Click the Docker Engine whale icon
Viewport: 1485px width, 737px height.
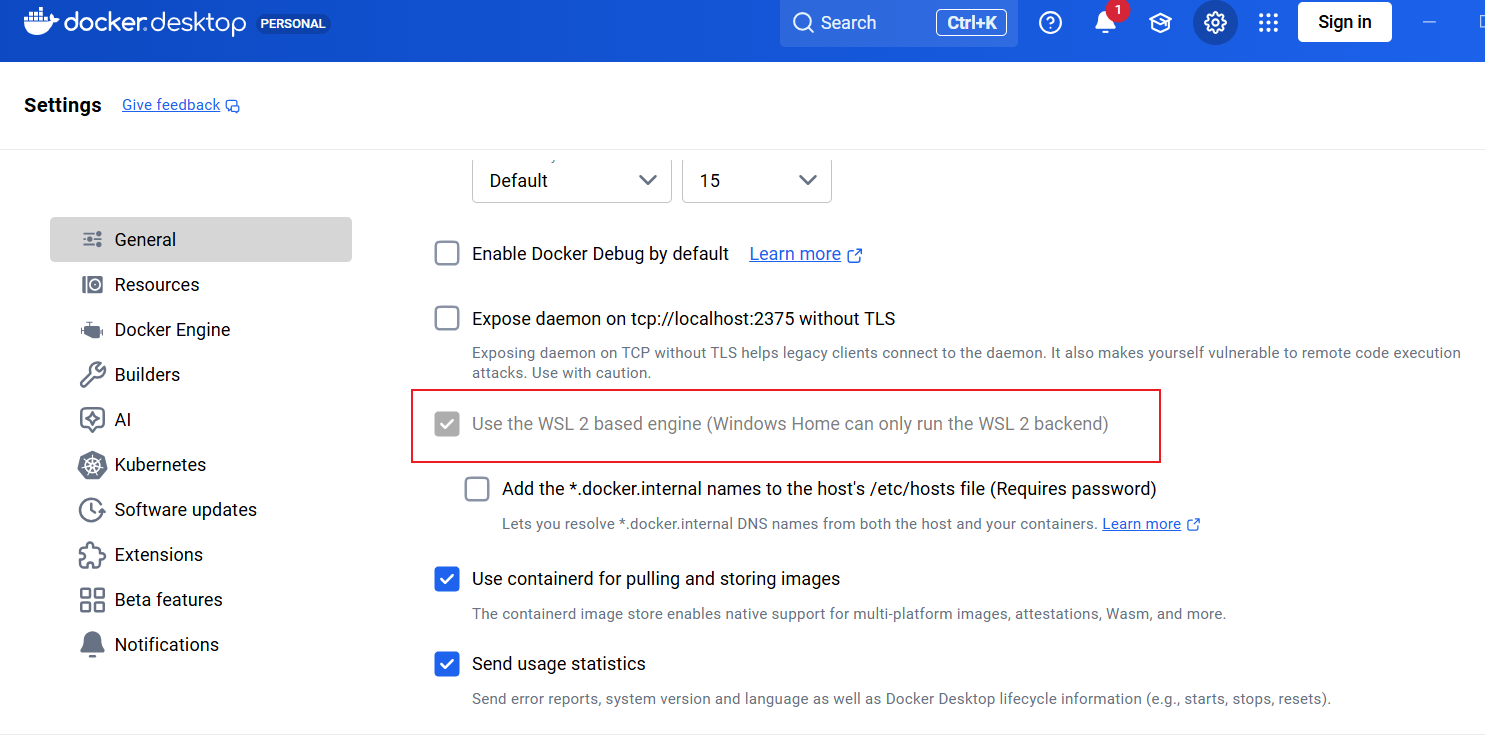[92, 330]
